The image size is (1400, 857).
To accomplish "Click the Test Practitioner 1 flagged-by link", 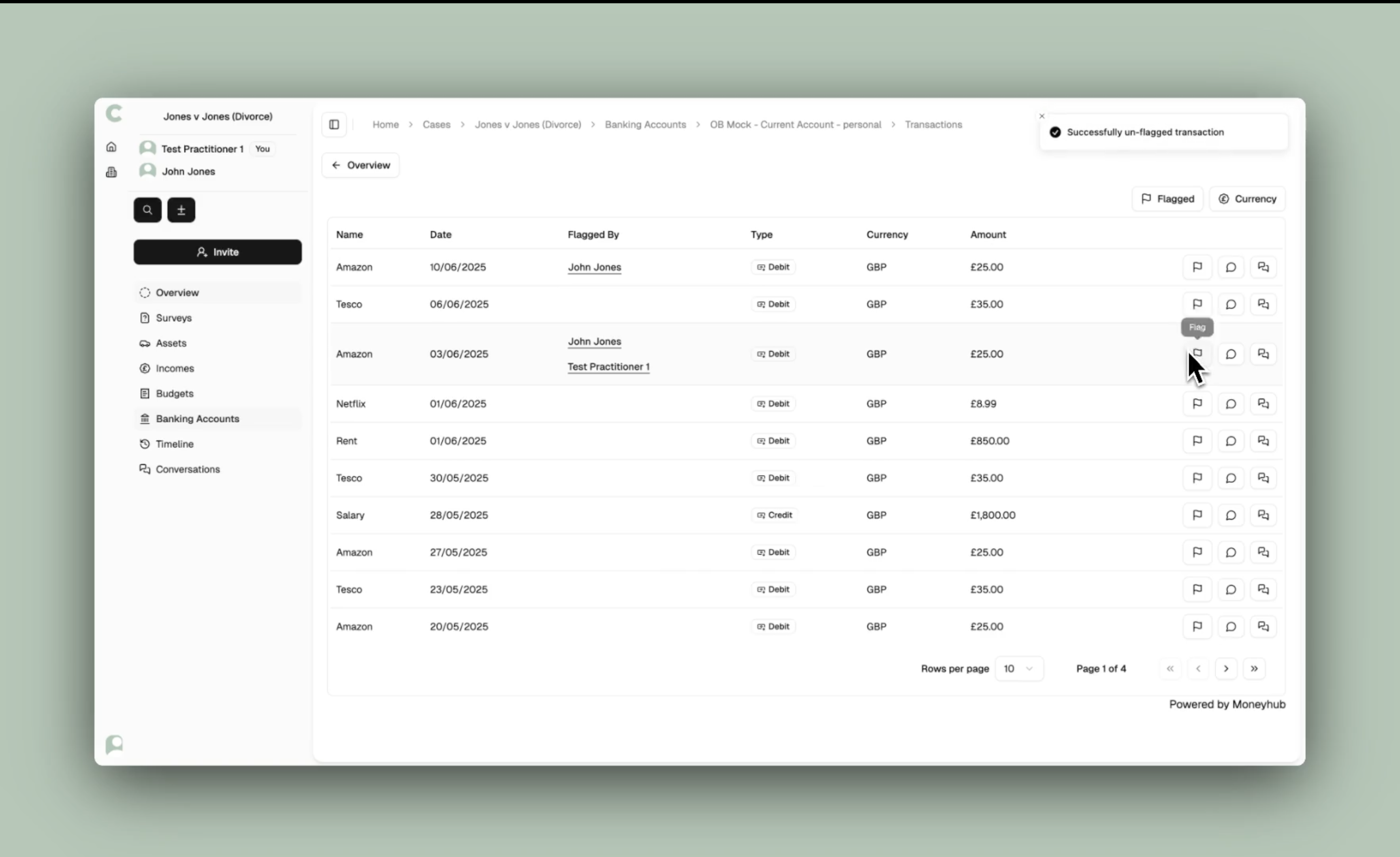I will pos(608,367).
